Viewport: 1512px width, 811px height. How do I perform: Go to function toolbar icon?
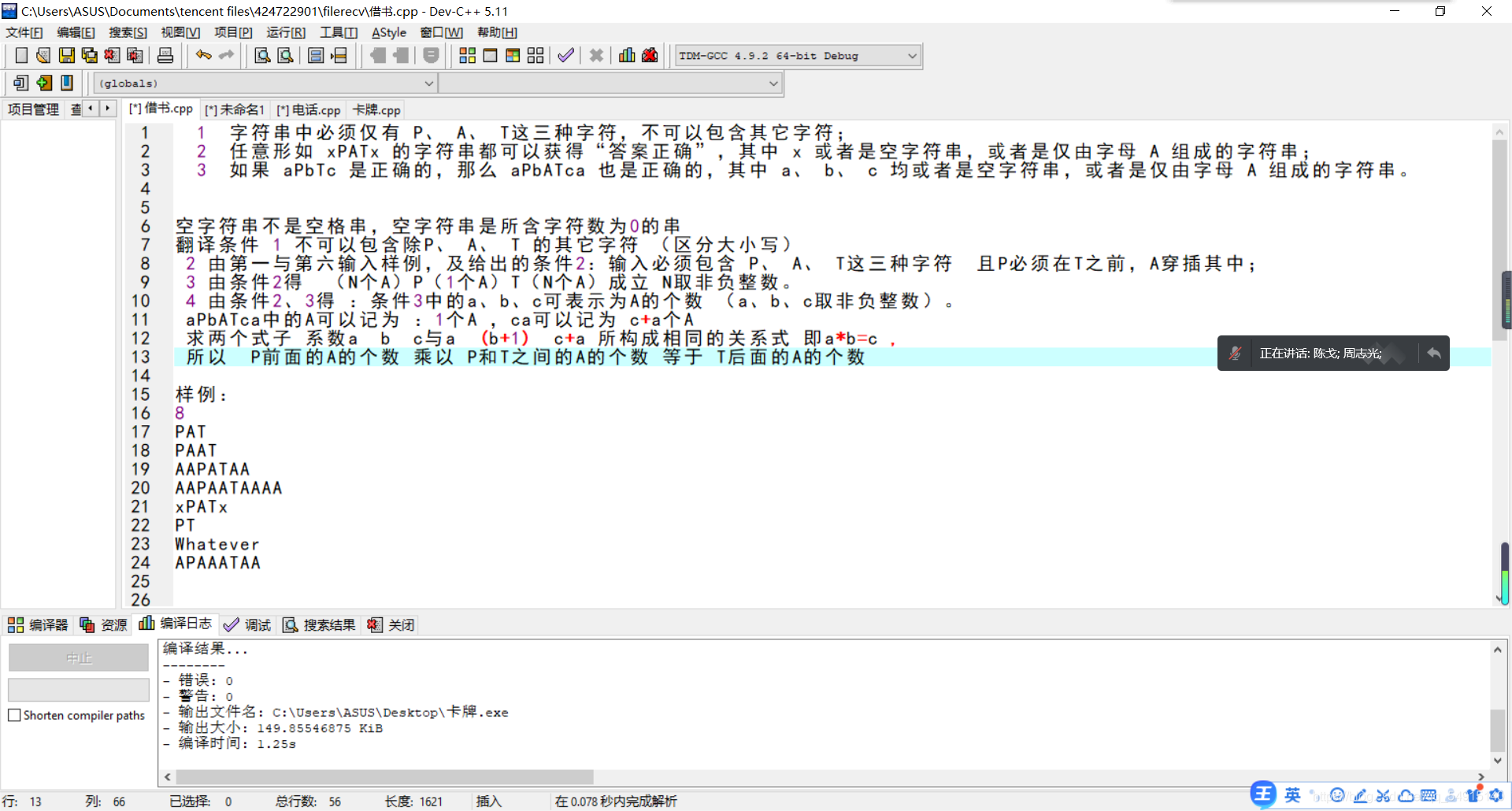tap(316, 55)
